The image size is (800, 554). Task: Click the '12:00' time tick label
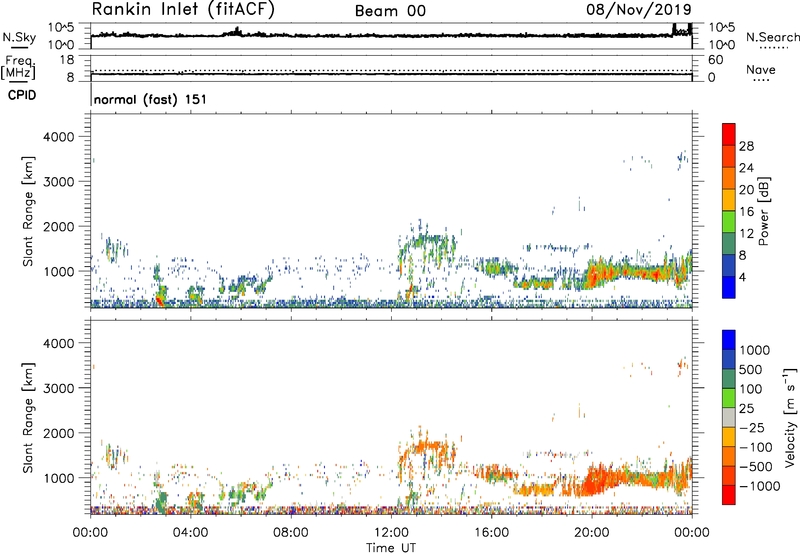391,533
